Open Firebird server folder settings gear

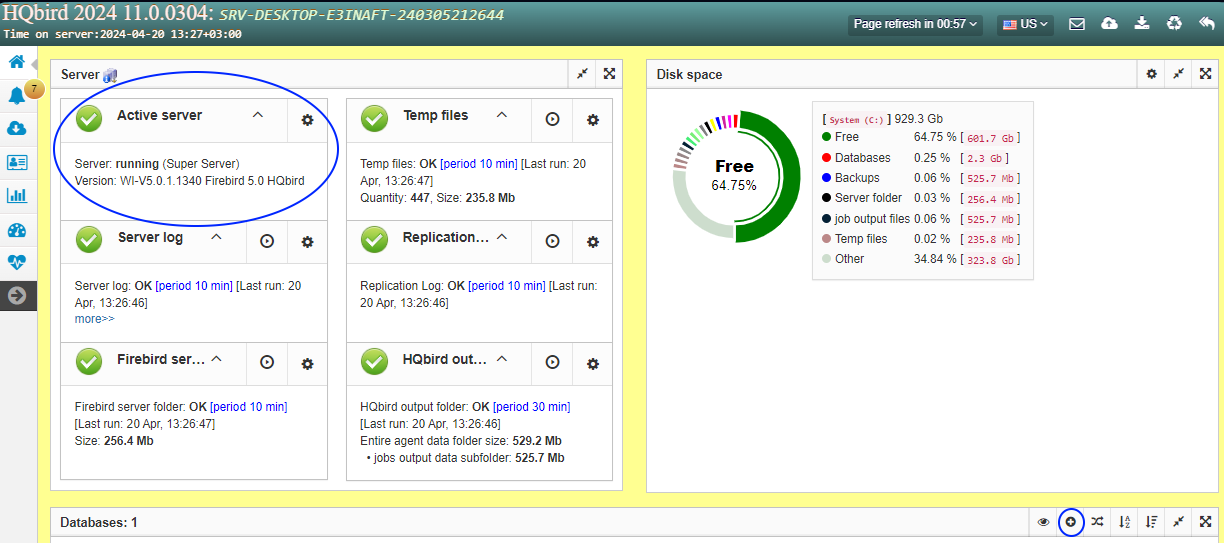point(308,363)
